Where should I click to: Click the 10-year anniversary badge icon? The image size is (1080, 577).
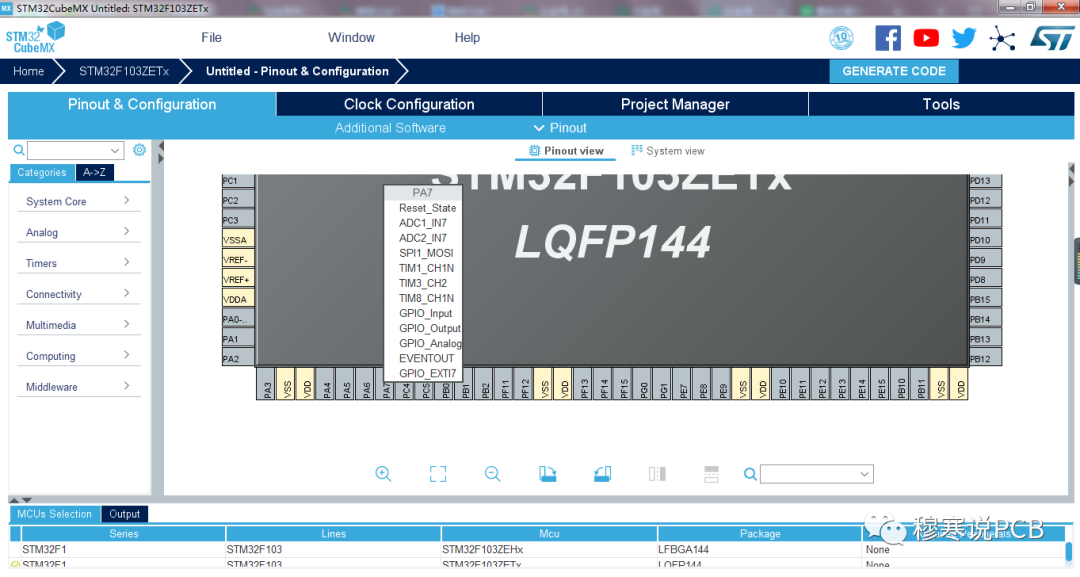[841, 38]
